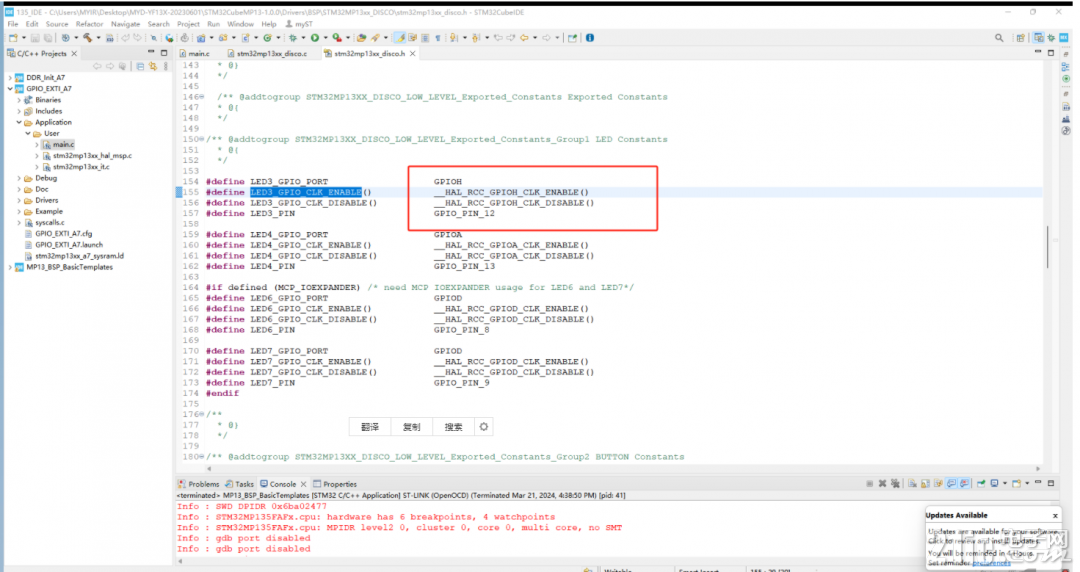
Task: Open the Refactor menu
Action: [x=90, y=24]
